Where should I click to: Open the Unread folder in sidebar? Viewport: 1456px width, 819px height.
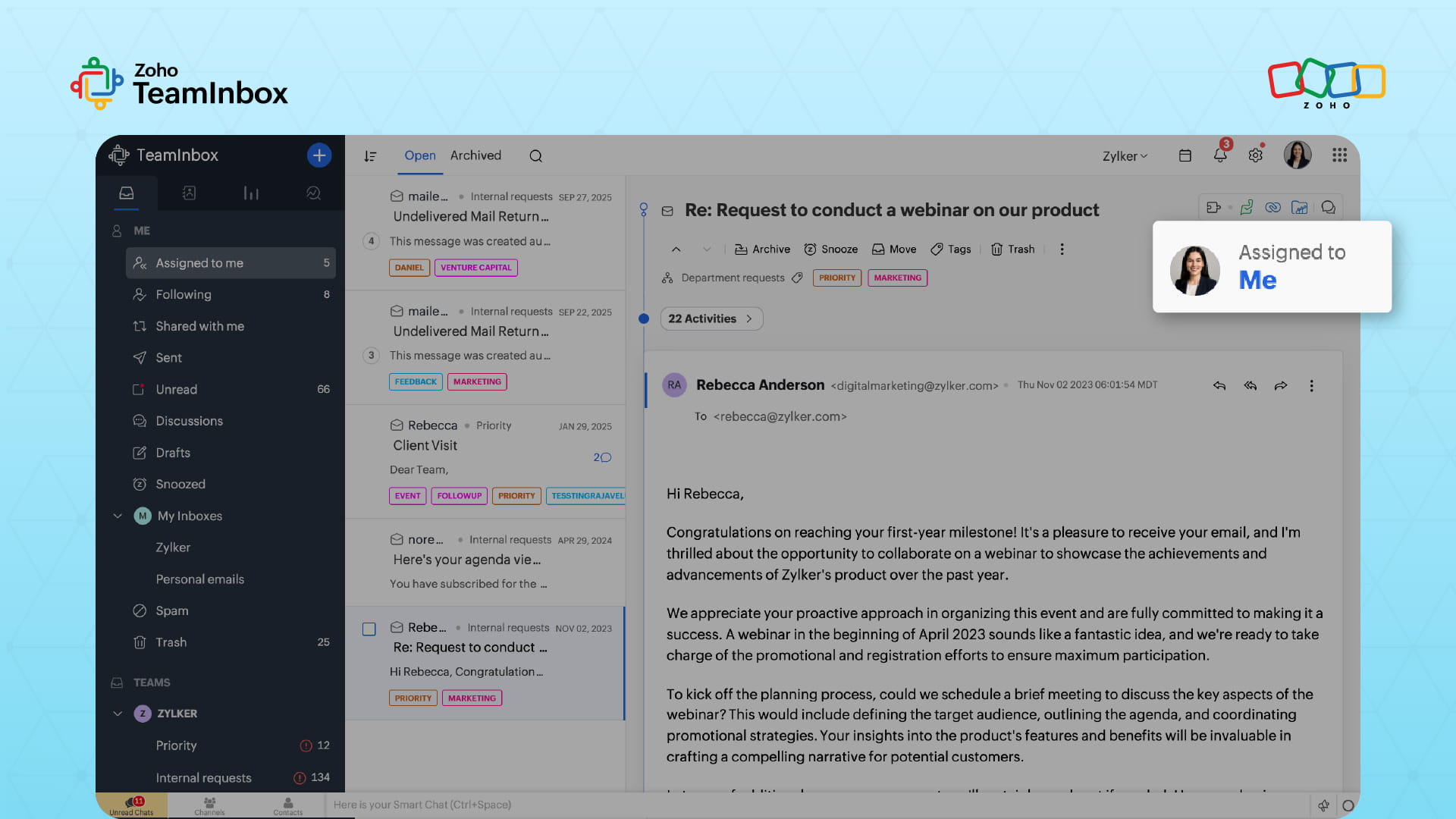tap(176, 389)
